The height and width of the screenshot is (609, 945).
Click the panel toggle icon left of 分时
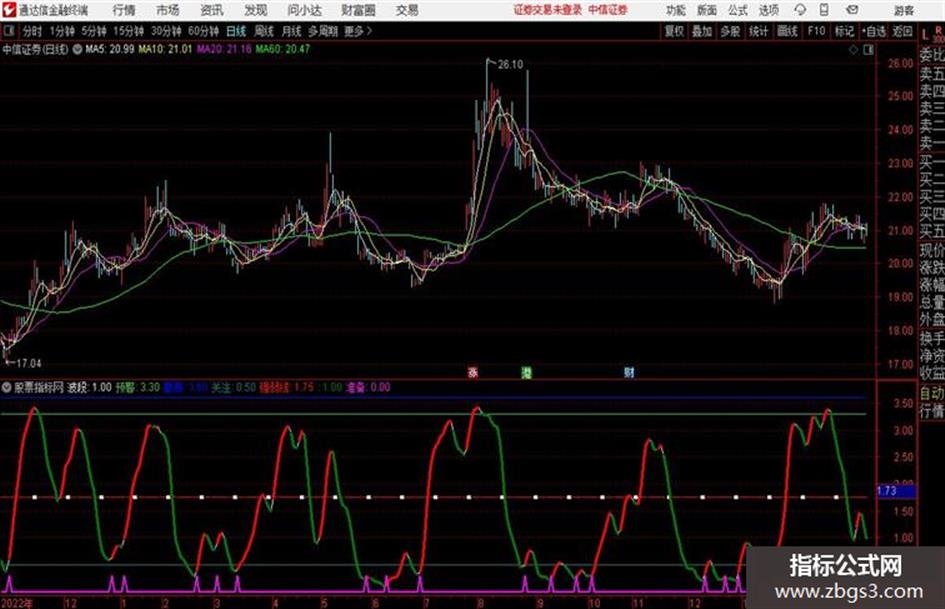pos(9,31)
